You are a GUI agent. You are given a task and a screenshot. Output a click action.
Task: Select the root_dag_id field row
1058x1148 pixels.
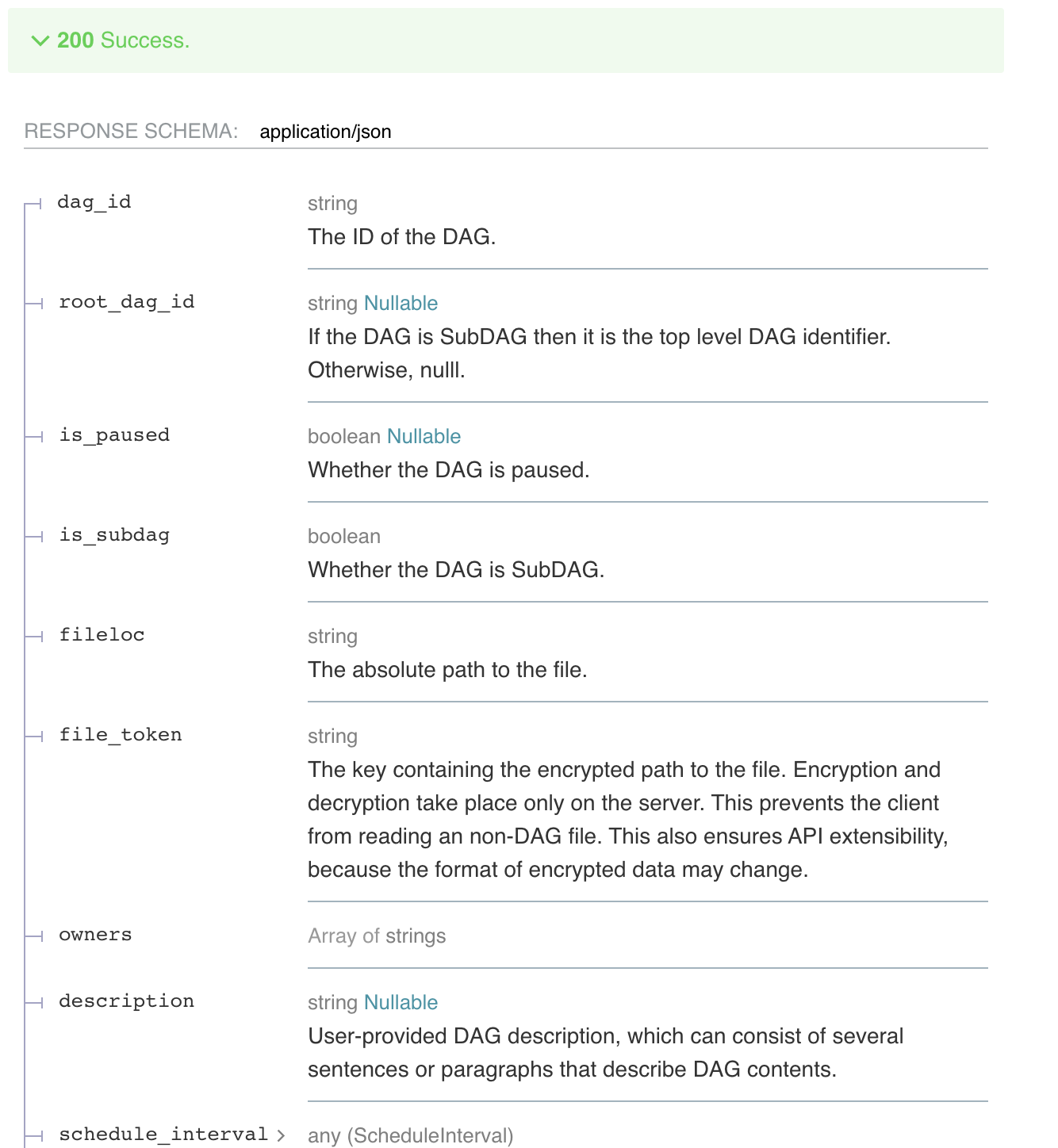point(127,302)
